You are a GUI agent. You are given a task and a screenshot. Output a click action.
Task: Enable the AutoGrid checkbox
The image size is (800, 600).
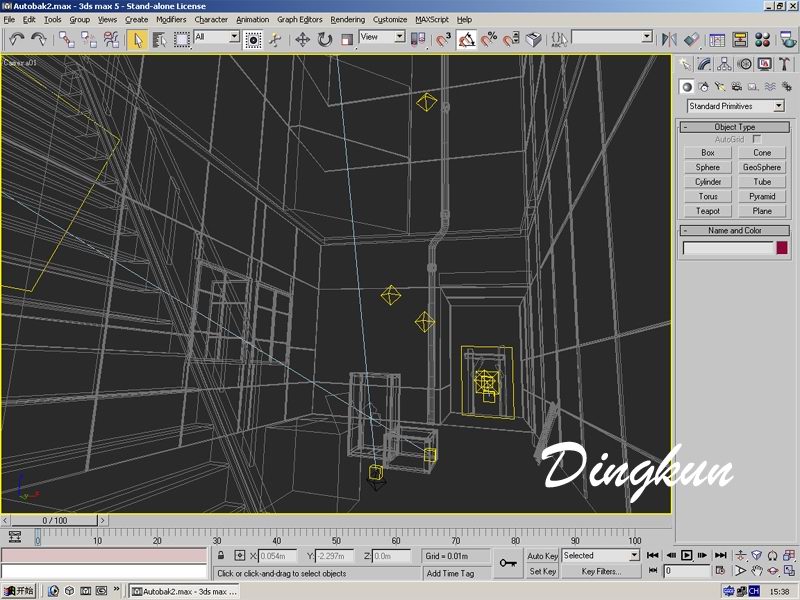(x=756, y=139)
